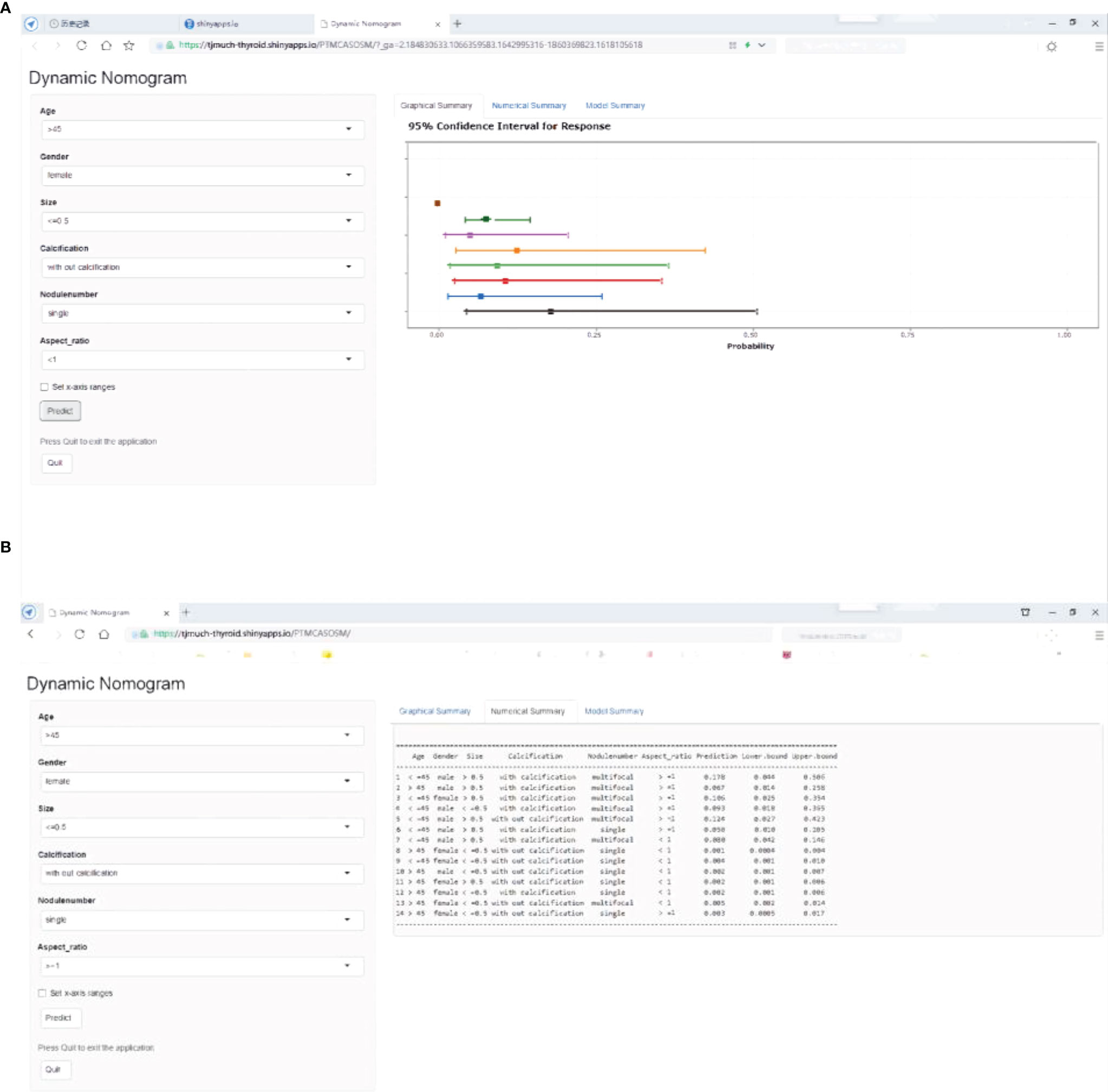Open the Age dropdown in panel A
1108x1092 pixels.
[x=203, y=129]
